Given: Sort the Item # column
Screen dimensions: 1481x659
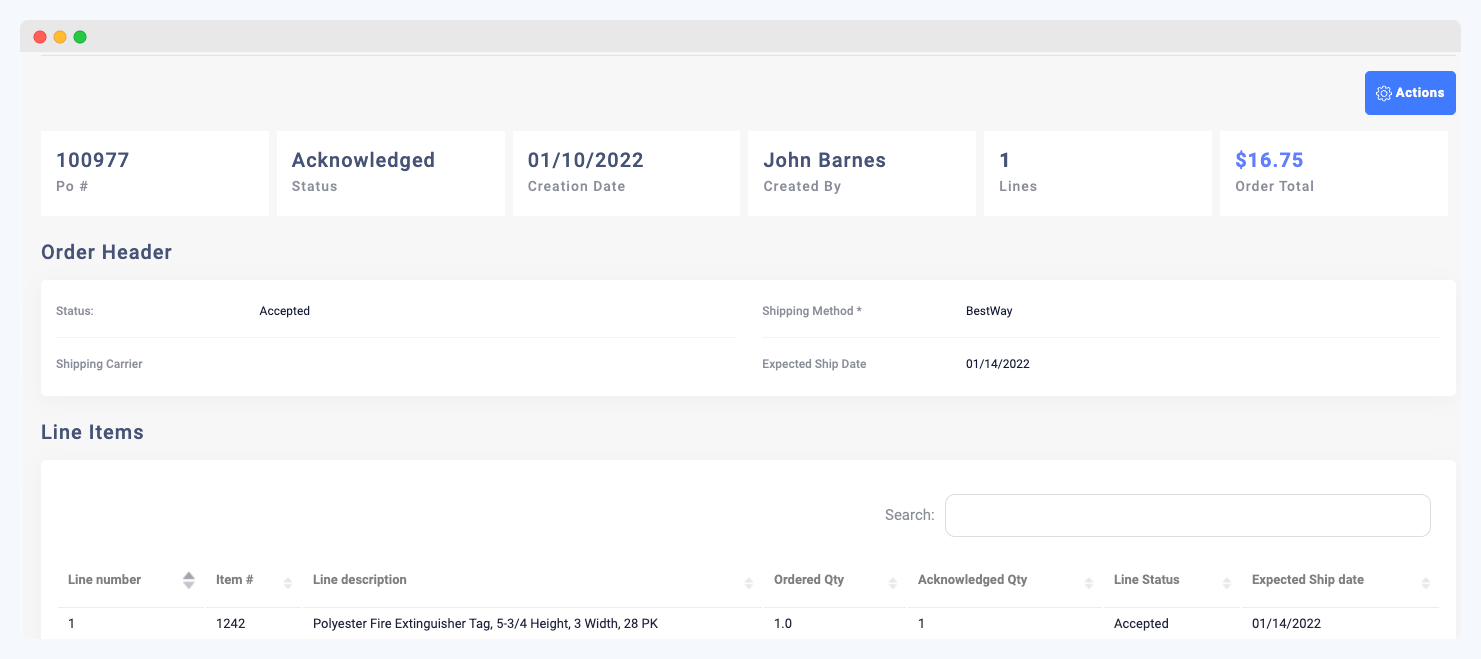Looking at the screenshot, I should coord(289,580).
